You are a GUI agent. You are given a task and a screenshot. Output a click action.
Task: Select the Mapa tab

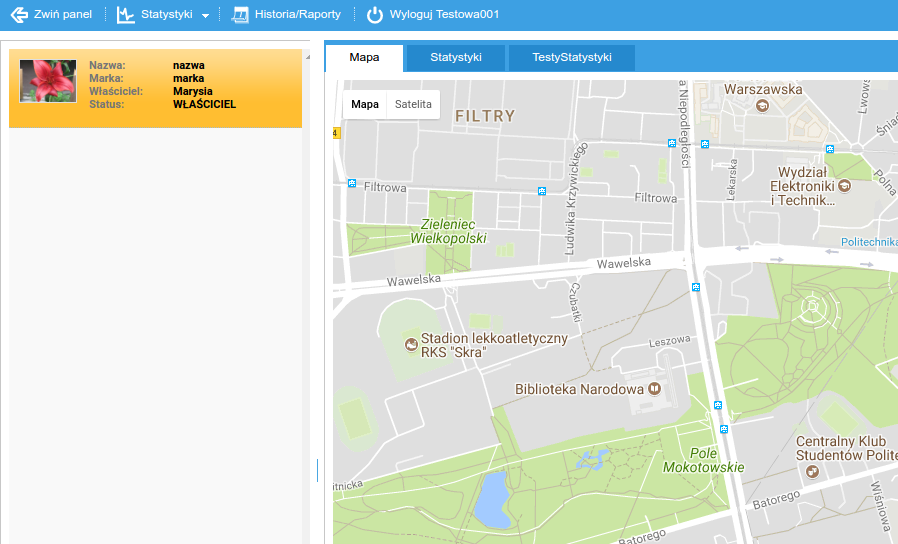tap(364, 58)
